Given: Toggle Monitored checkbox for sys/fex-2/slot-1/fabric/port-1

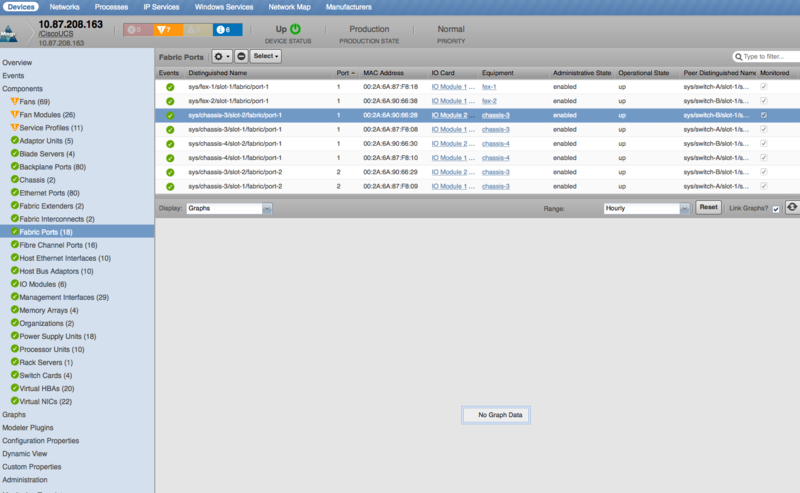Looking at the screenshot, I should [x=764, y=101].
